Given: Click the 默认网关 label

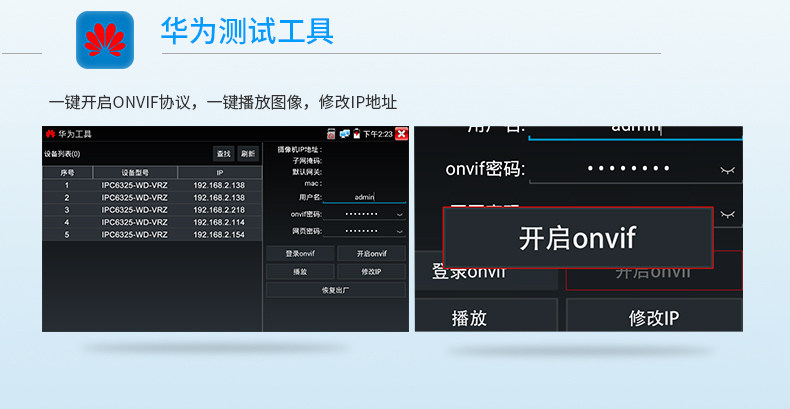Looking at the screenshot, I should [307, 172].
